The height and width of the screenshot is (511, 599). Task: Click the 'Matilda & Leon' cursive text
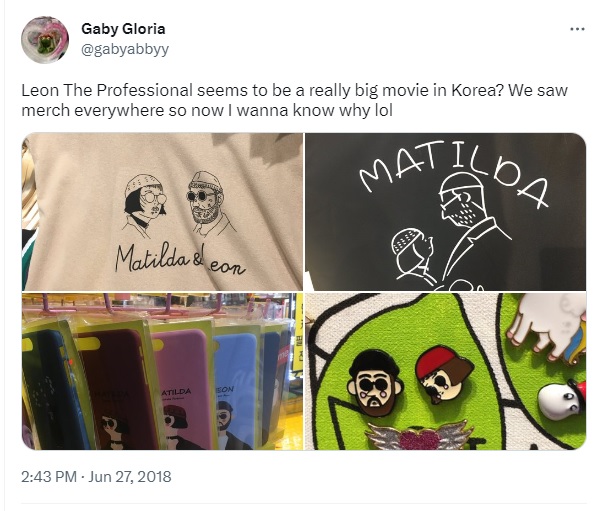coord(180,260)
